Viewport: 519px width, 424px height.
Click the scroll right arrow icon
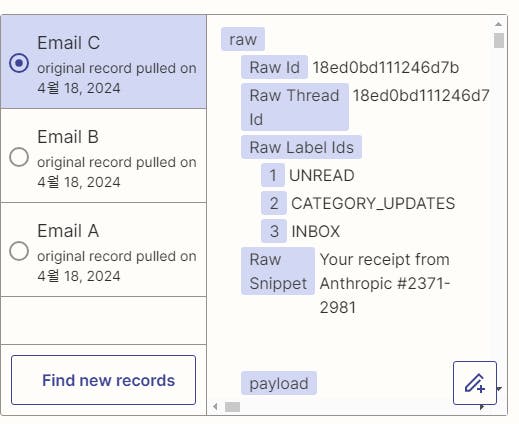pos(482,407)
